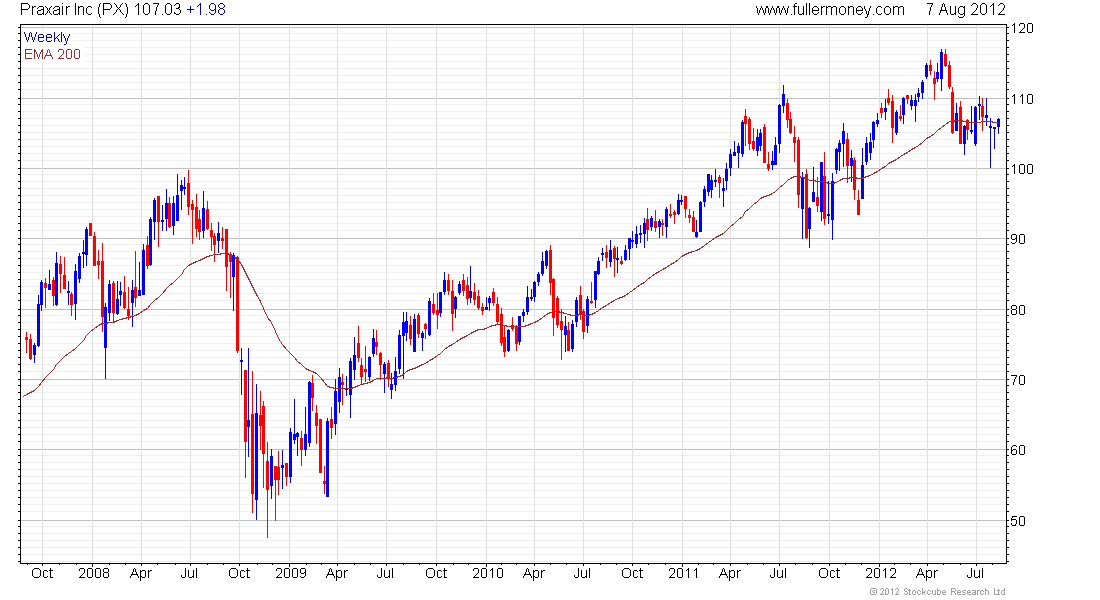Click the Oct label preceding 2010
Screen dimensions: 1100x600
pos(436,573)
